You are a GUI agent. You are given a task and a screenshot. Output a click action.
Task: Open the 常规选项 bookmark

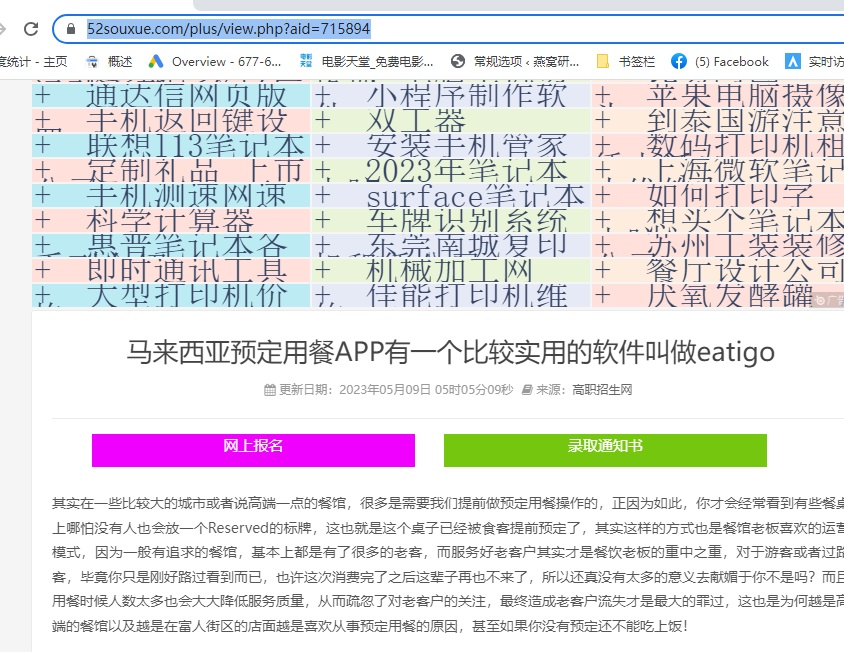(x=515, y=62)
